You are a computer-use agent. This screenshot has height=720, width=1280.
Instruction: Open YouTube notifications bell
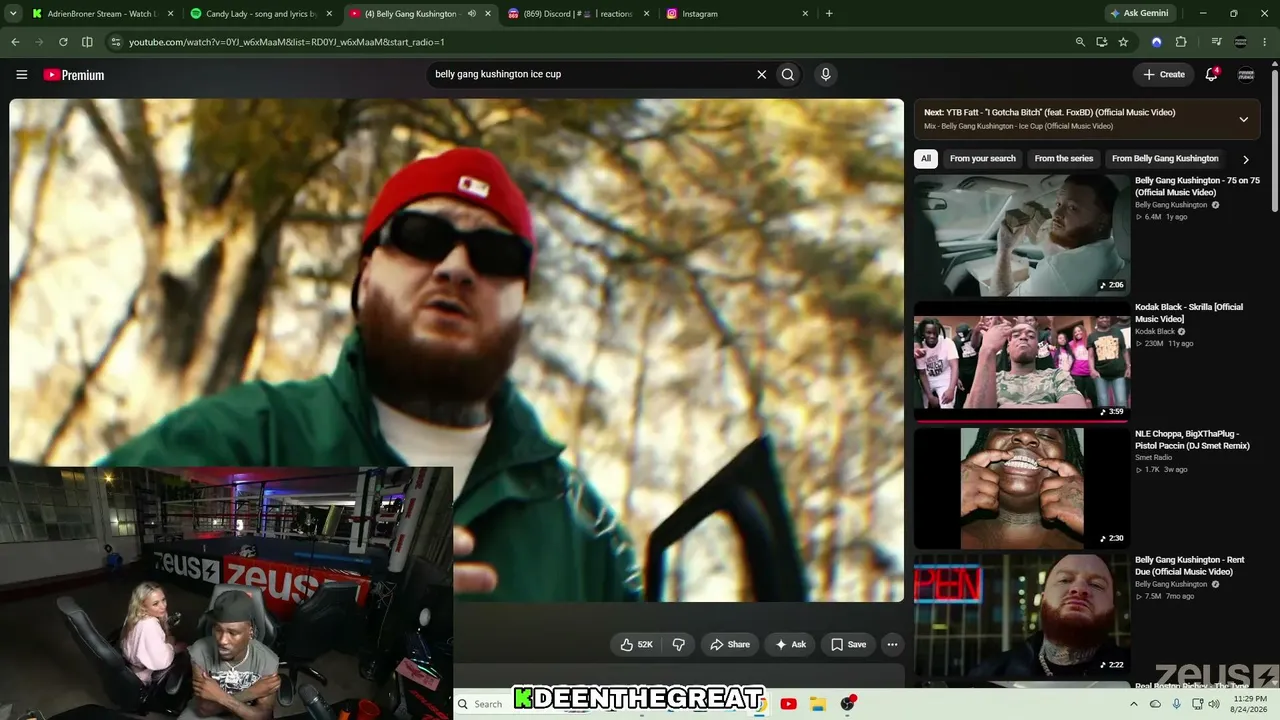coord(1211,74)
